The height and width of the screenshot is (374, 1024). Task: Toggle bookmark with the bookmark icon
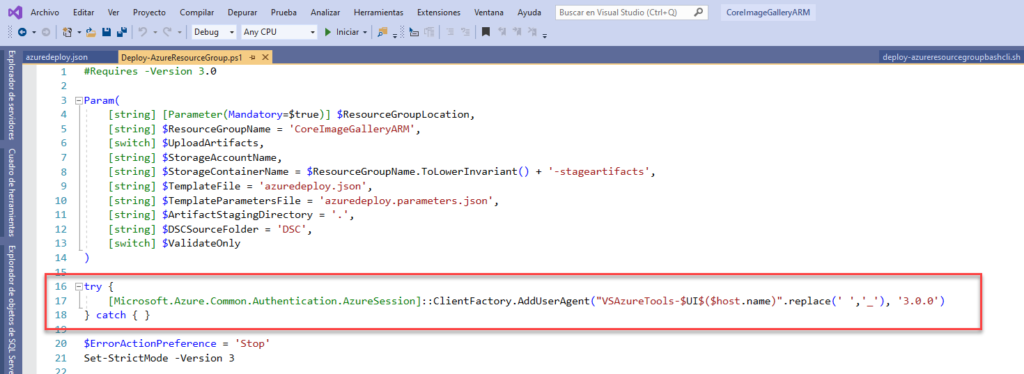pyautogui.click(x=486, y=32)
